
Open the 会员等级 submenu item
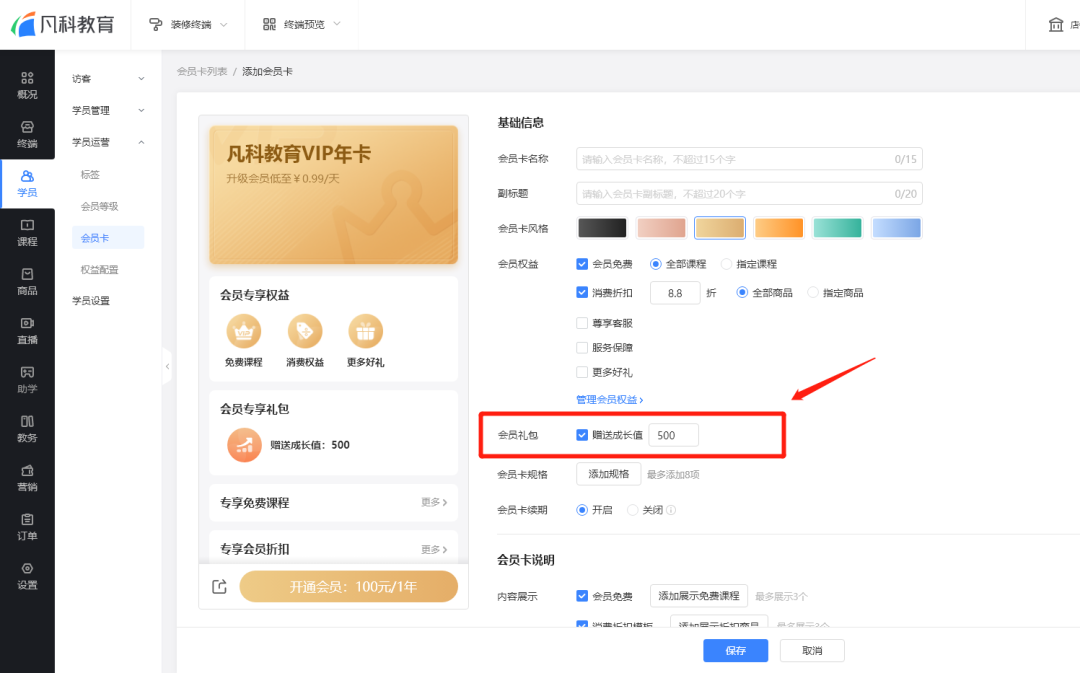99,206
